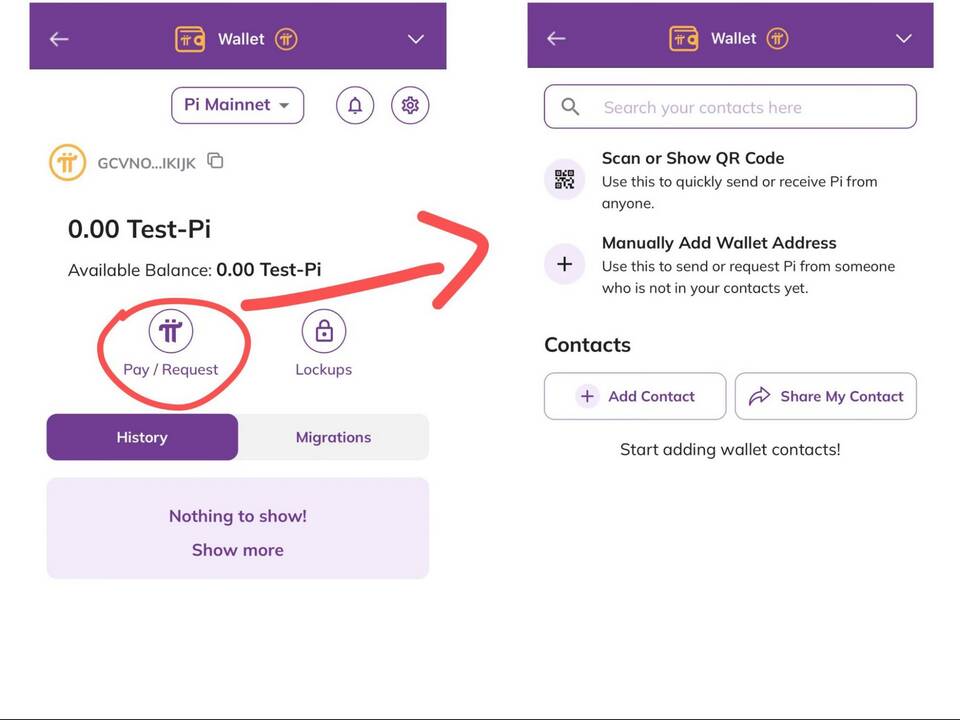Click the Show more link
Image resolution: width=960 pixels, height=720 pixels.
[x=238, y=550]
